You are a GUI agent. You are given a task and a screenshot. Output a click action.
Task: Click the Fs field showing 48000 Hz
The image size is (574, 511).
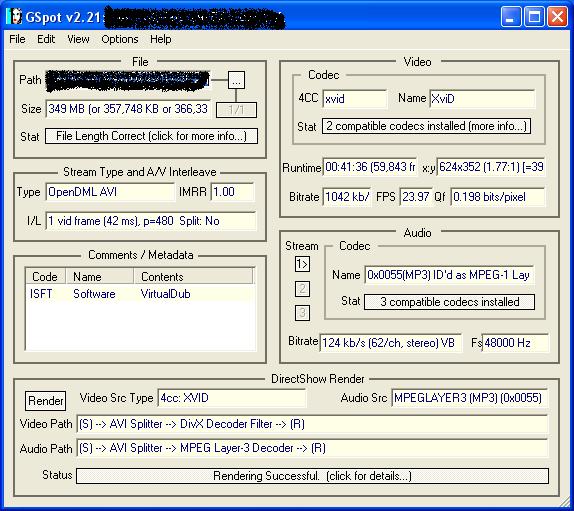coord(515,343)
